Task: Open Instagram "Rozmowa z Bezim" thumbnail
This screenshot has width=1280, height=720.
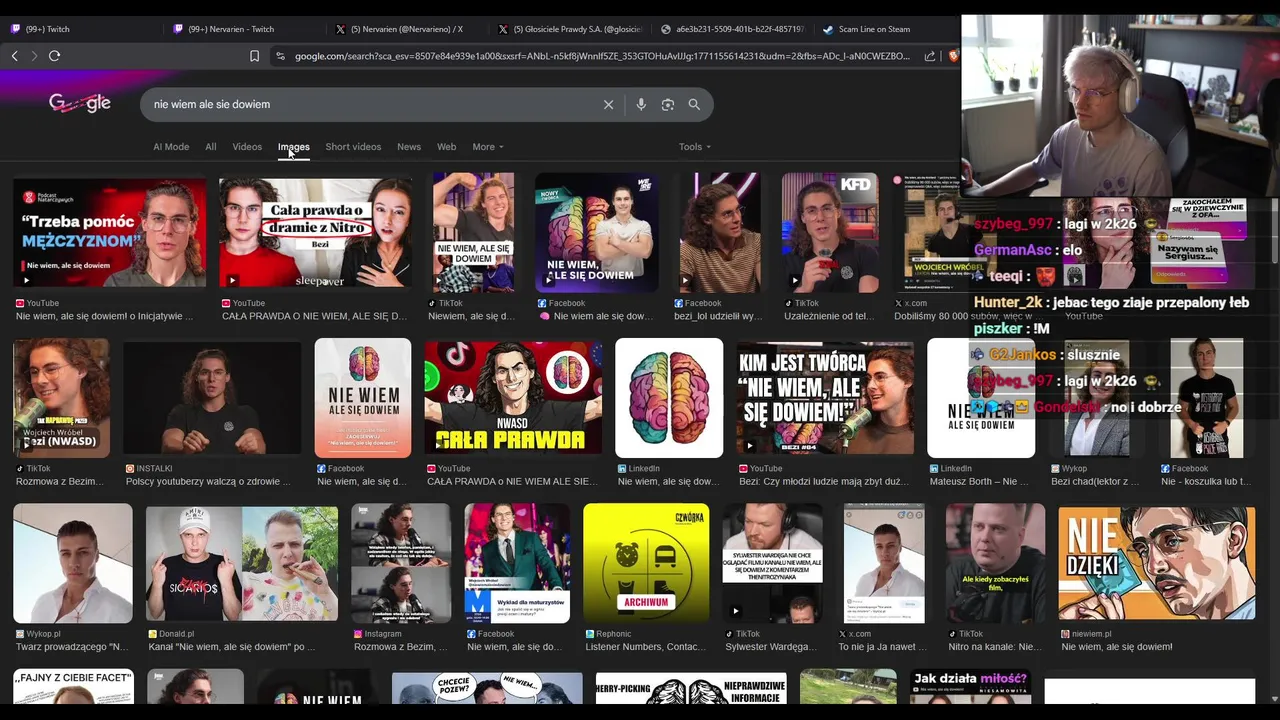Action: tap(401, 563)
